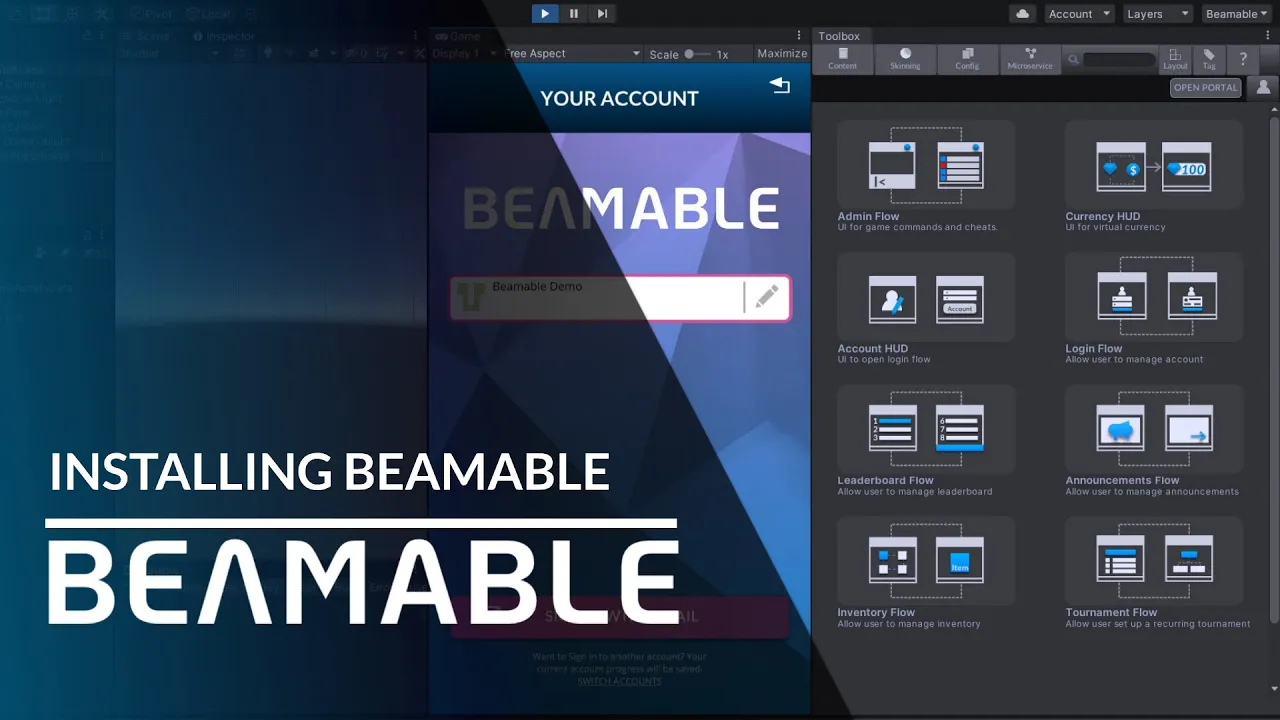Screen dimensions: 1280x720
Task: Start Play mode with the play button
Action: pyautogui.click(x=545, y=13)
